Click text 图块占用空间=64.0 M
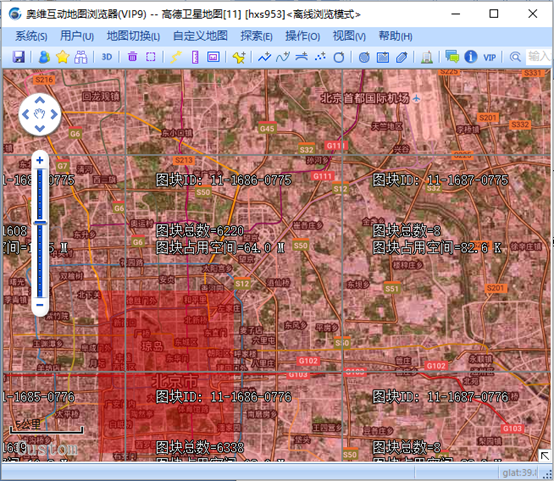 [x=220, y=248]
